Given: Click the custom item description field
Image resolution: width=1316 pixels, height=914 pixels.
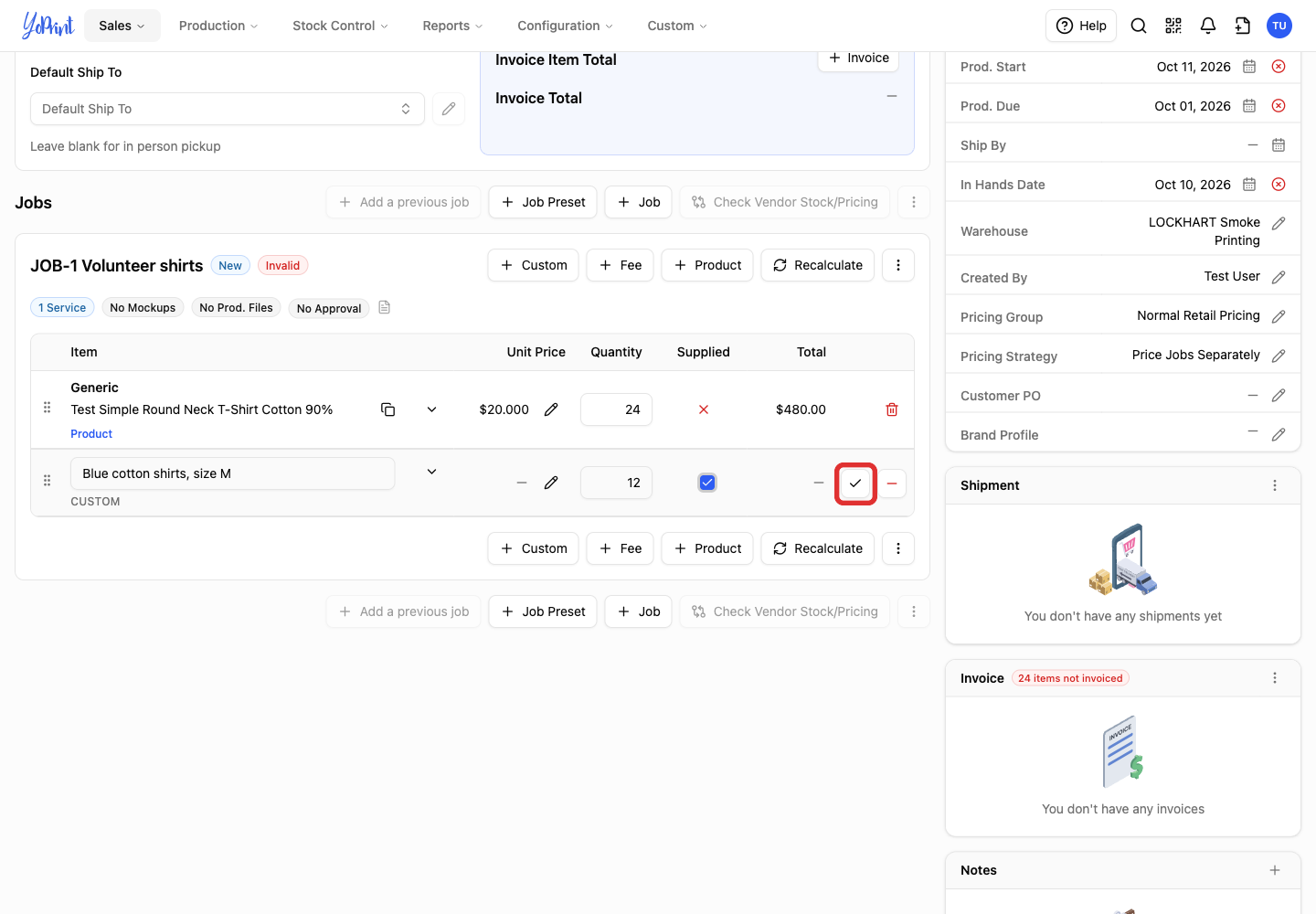Looking at the screenshot, I should coord(233,473).
